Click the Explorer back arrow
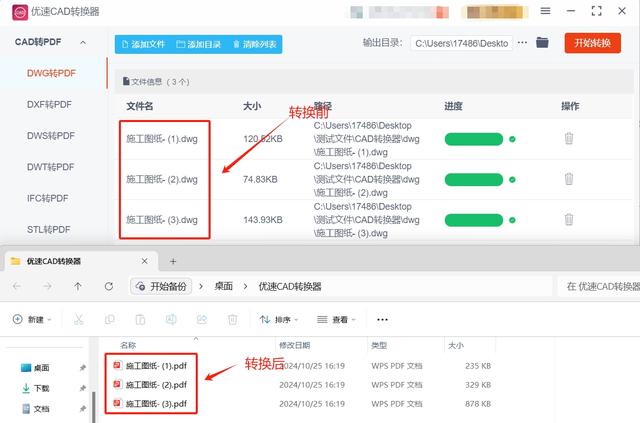Screen dimensions: 640x423 pos(17,287)
